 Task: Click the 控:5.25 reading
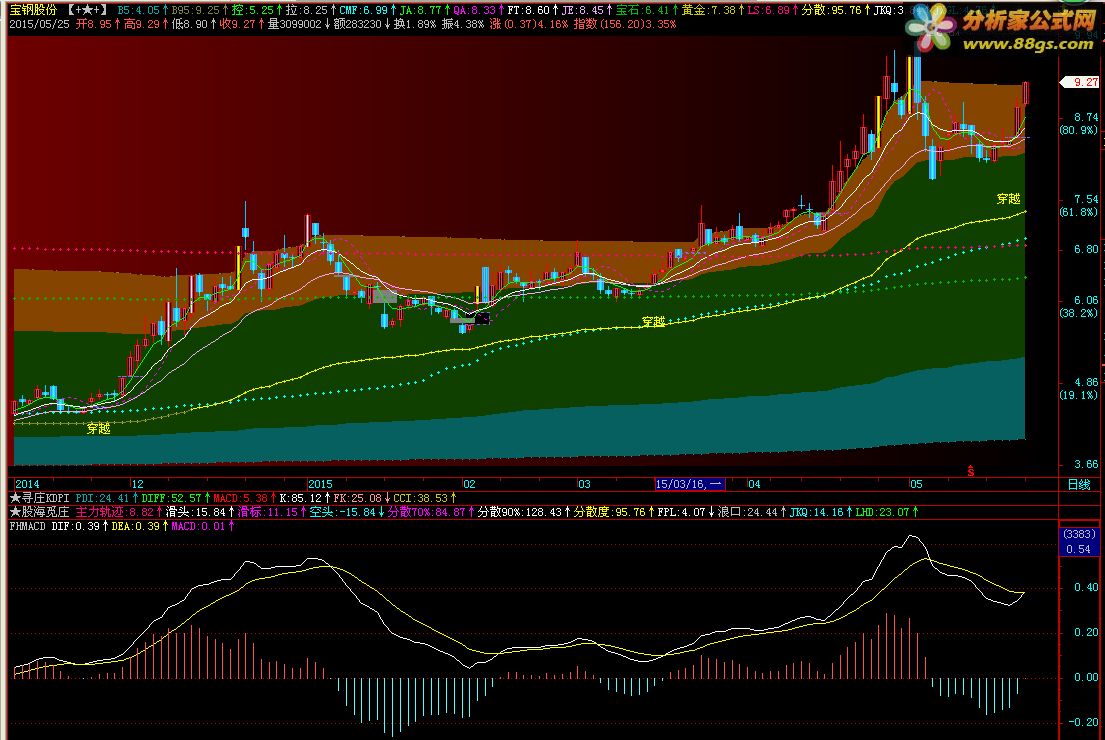pyautogui.click(x=252, y=10)
